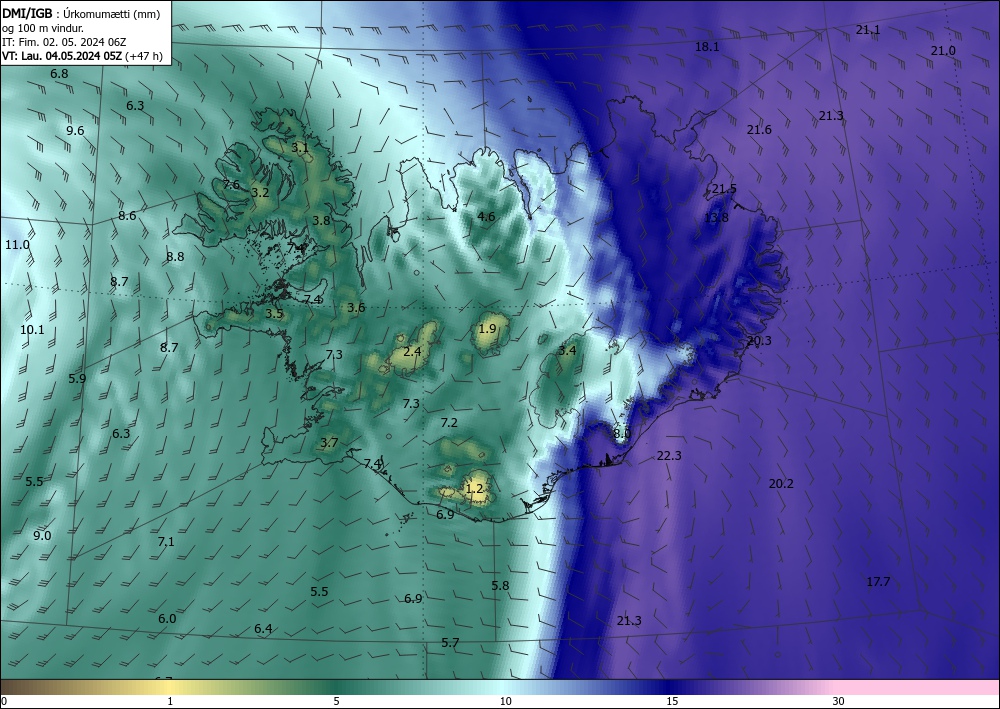Click the map value "3.2"
Screen dimensions: 1000x709
coord(260,193)
